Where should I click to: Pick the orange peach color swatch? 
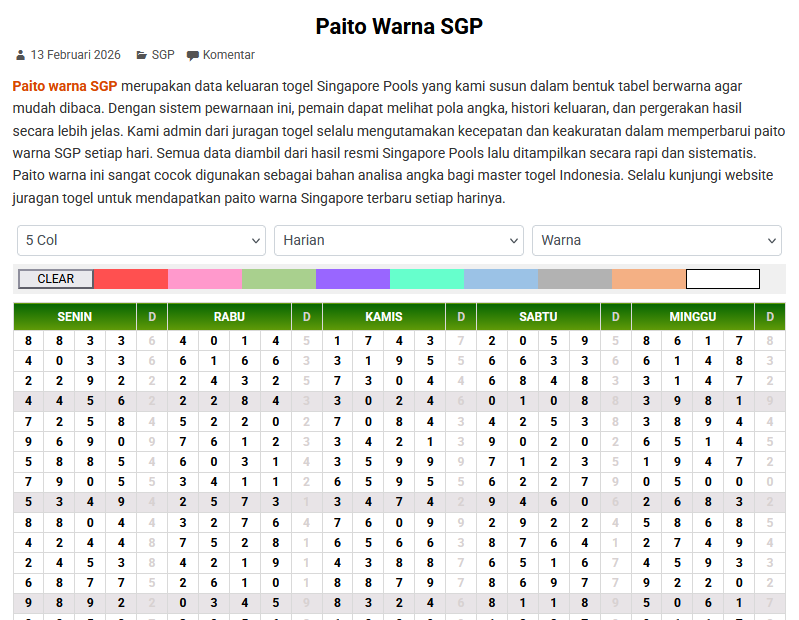point(649,279)
